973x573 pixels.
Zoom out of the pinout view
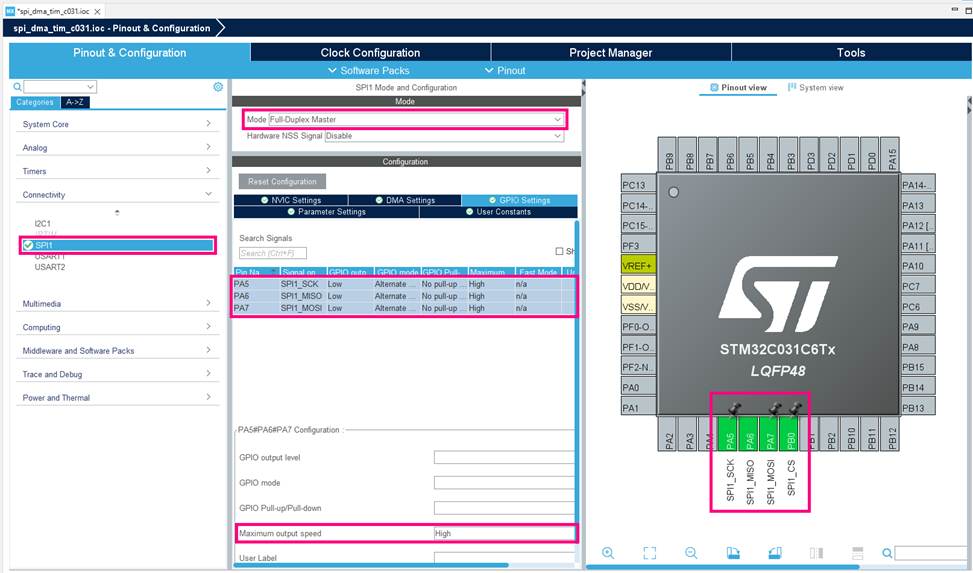[x=691, y=553]
